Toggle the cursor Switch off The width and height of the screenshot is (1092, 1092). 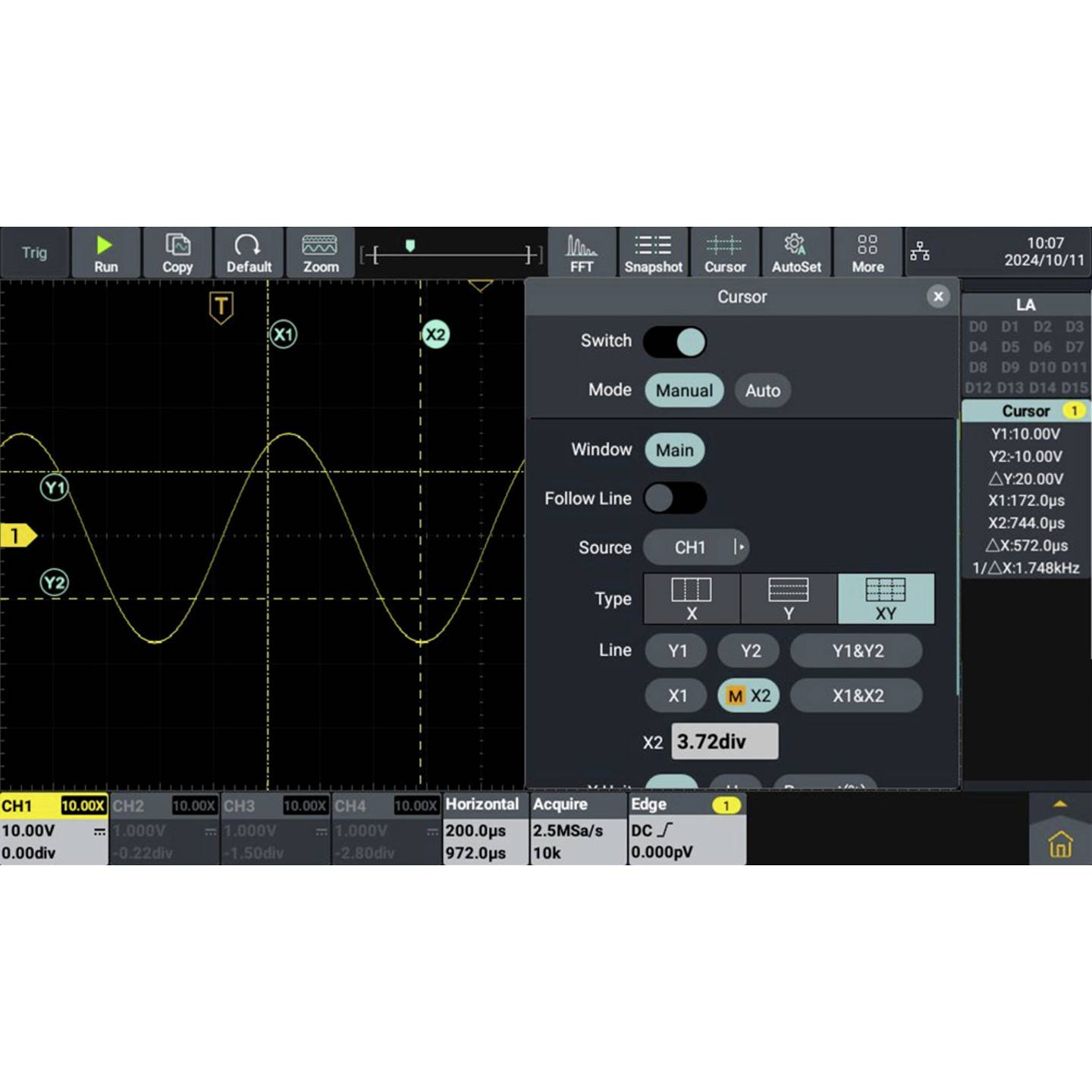point(675,341)
